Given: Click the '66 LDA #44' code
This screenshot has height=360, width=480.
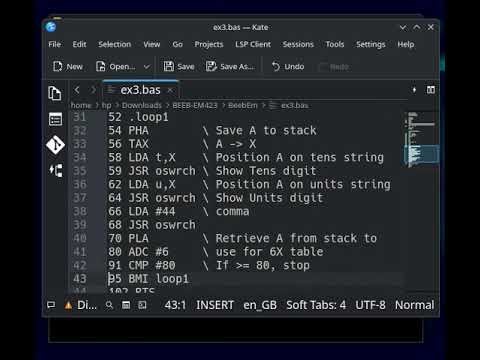Looking at the screenshot, I should pyautogui.click(x=142, y=211).
